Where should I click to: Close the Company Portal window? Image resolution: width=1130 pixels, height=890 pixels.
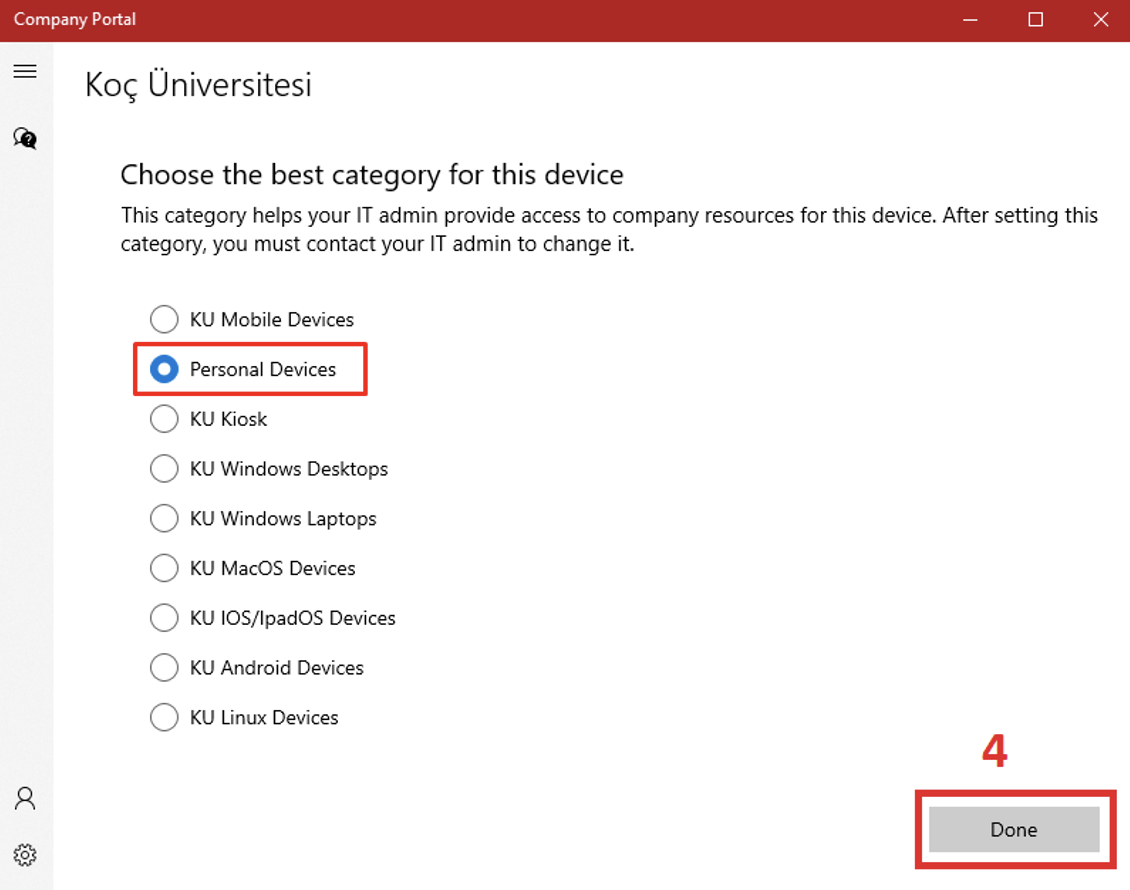coord(1100,18)
